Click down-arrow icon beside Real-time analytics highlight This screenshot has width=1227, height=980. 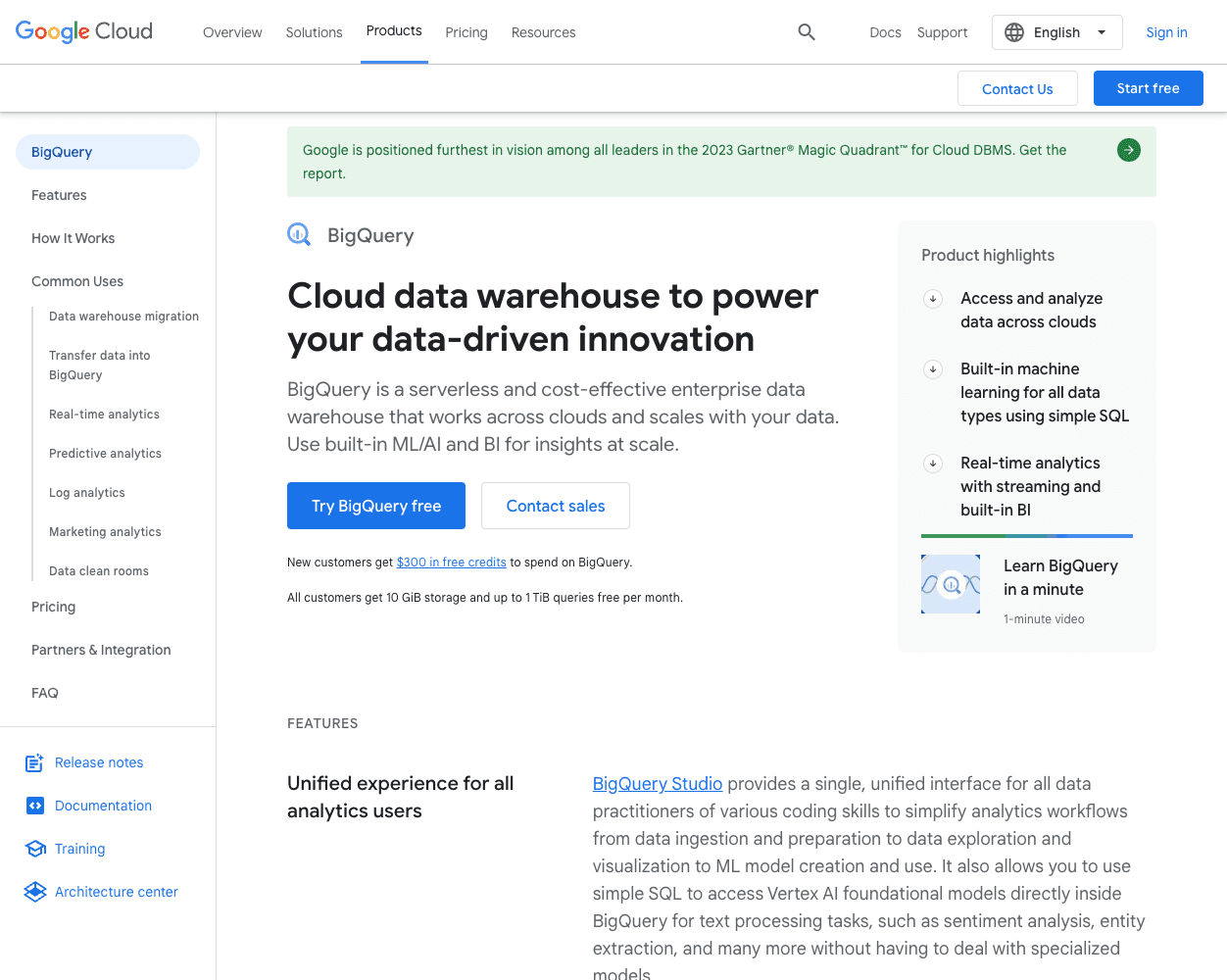tap(933, 464)
